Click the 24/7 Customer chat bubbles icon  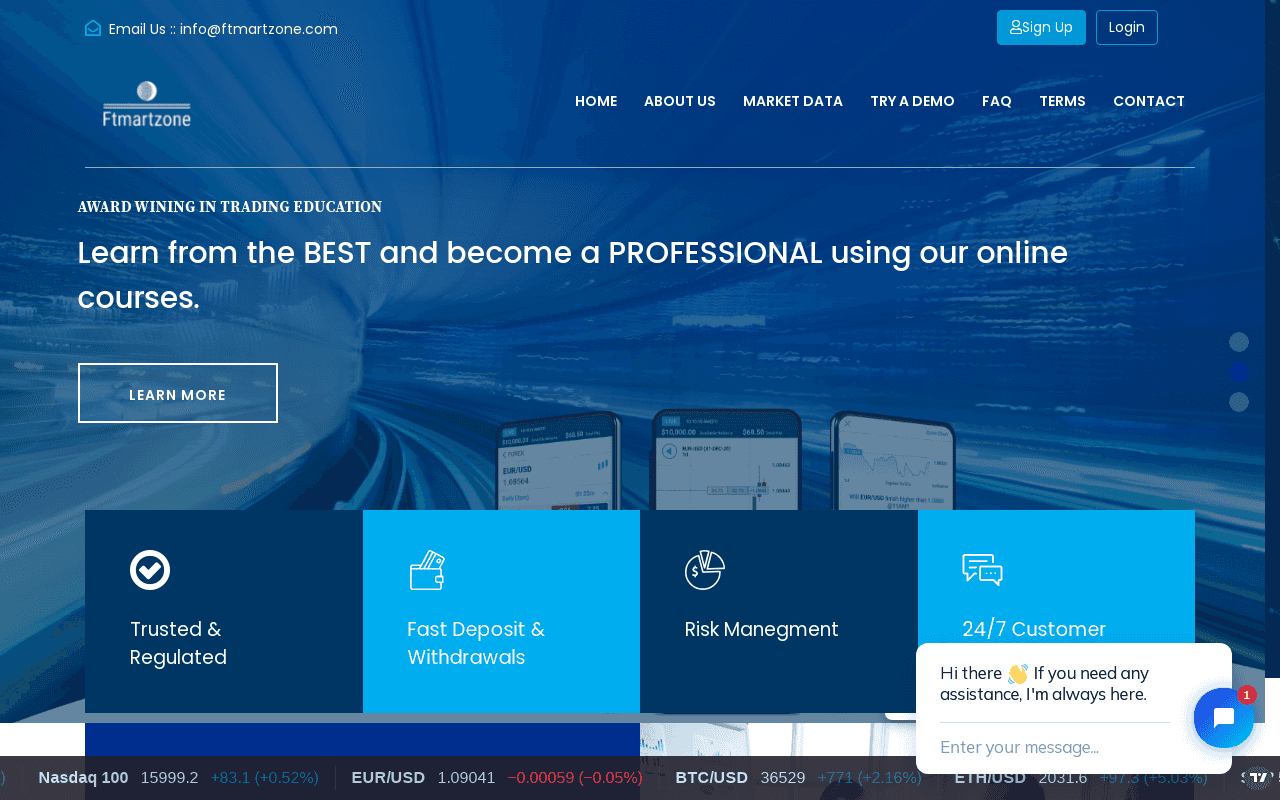[982, 570]
